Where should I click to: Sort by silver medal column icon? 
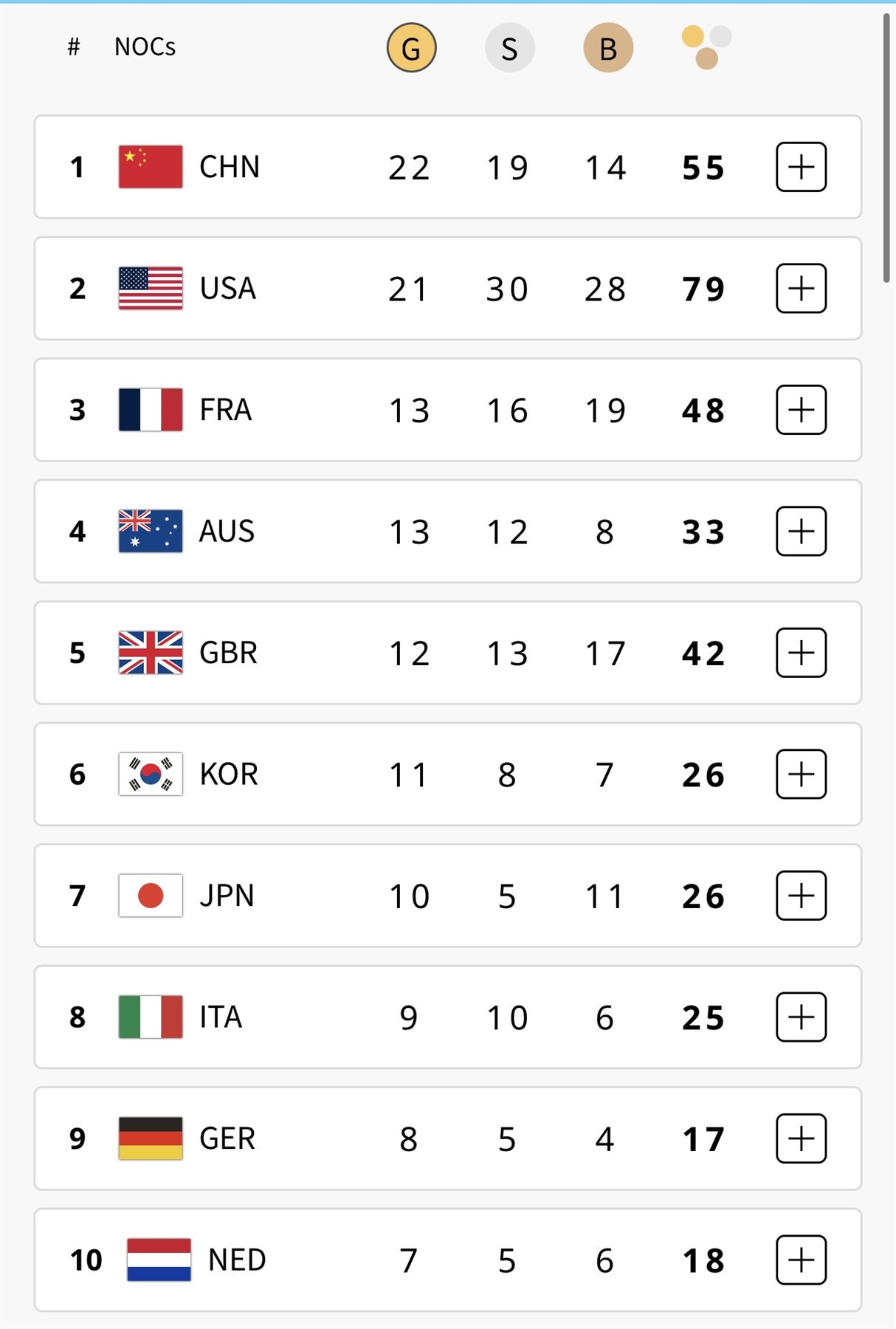[509, 48]
